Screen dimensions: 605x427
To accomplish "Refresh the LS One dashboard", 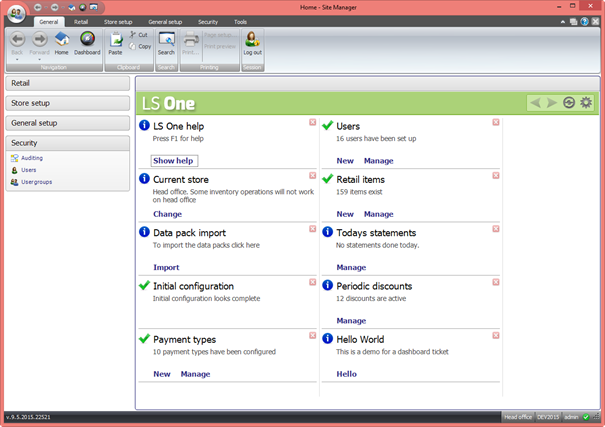I will (569, 103).
